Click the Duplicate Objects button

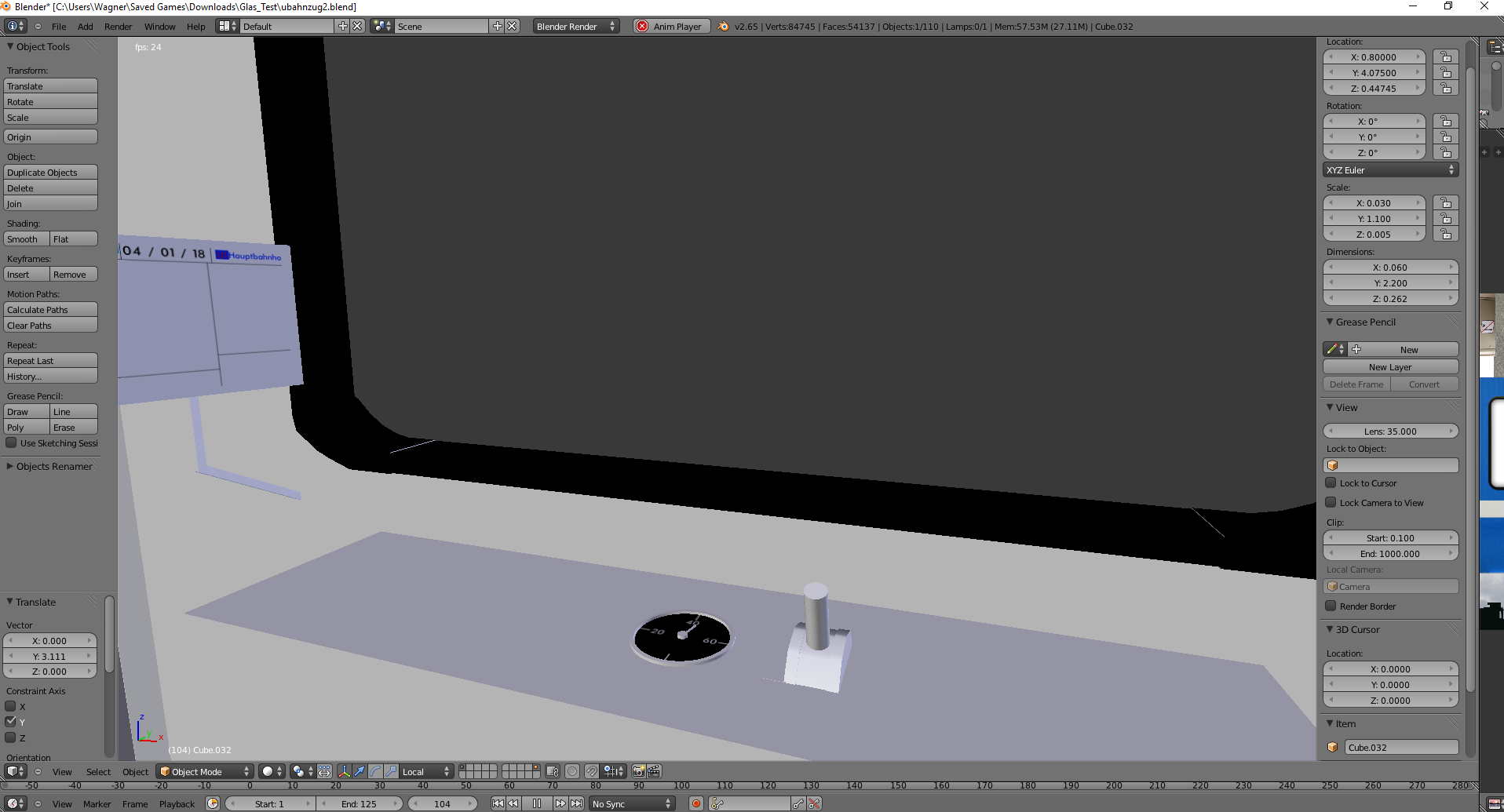pos(50,173)
